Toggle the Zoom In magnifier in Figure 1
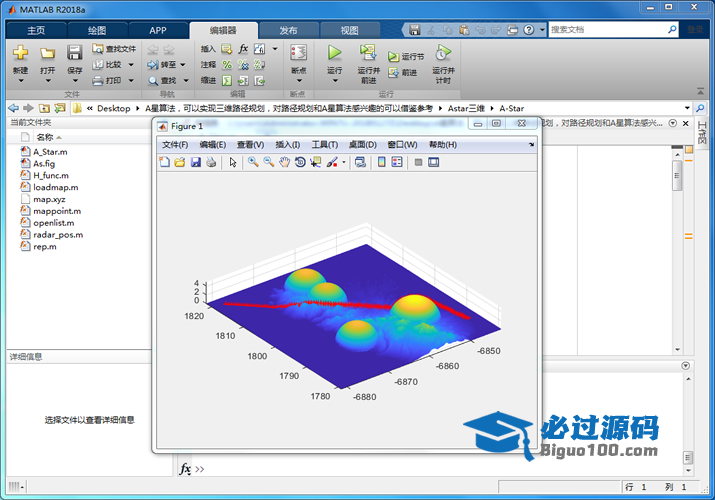This screenshot has width=715, height=500. tap(253, 162)
